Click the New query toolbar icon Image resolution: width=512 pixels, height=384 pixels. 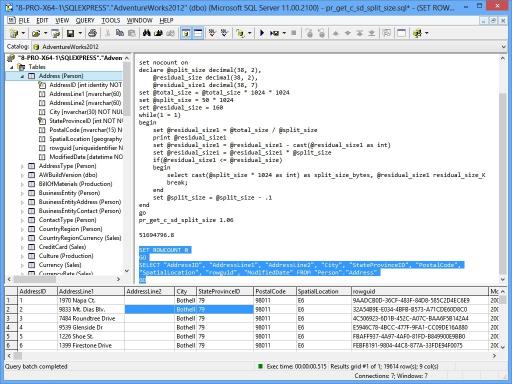pos(14,33)
